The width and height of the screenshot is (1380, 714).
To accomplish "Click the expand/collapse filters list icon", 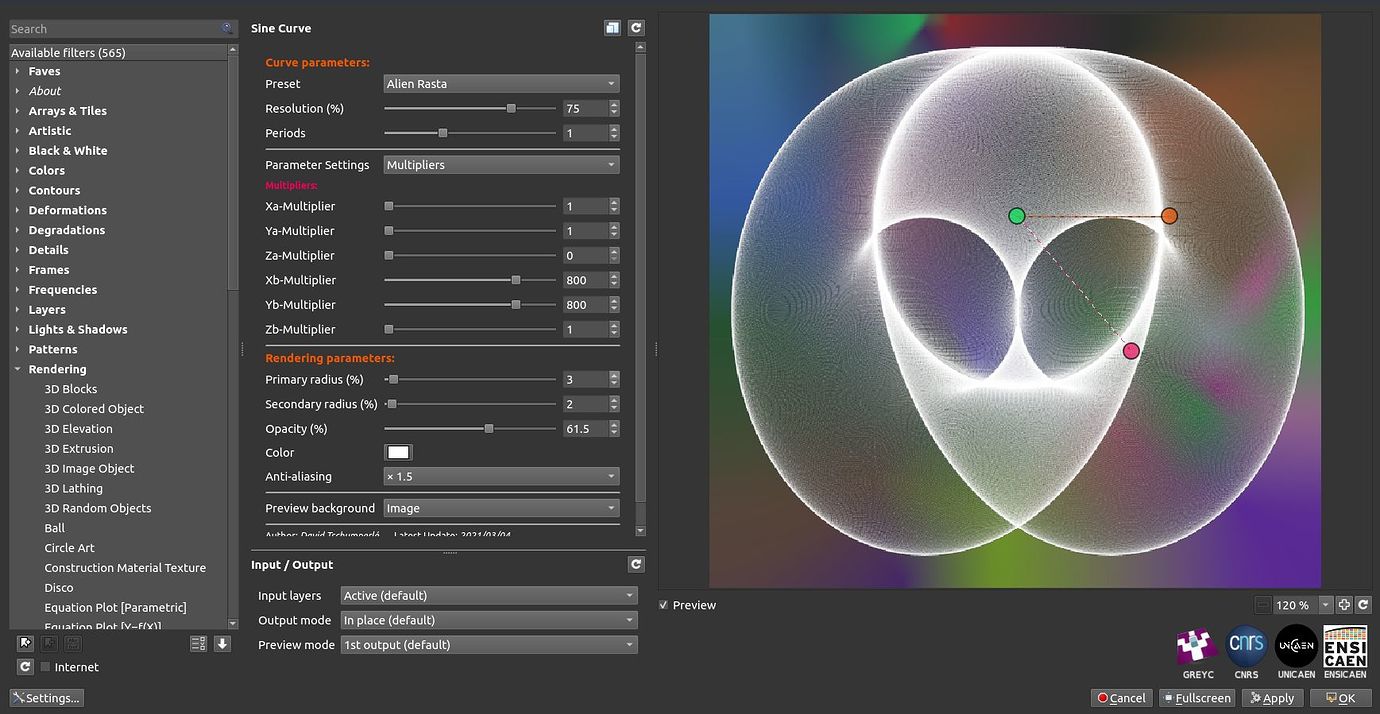I will pyautogui.click(x=197, y=643).
